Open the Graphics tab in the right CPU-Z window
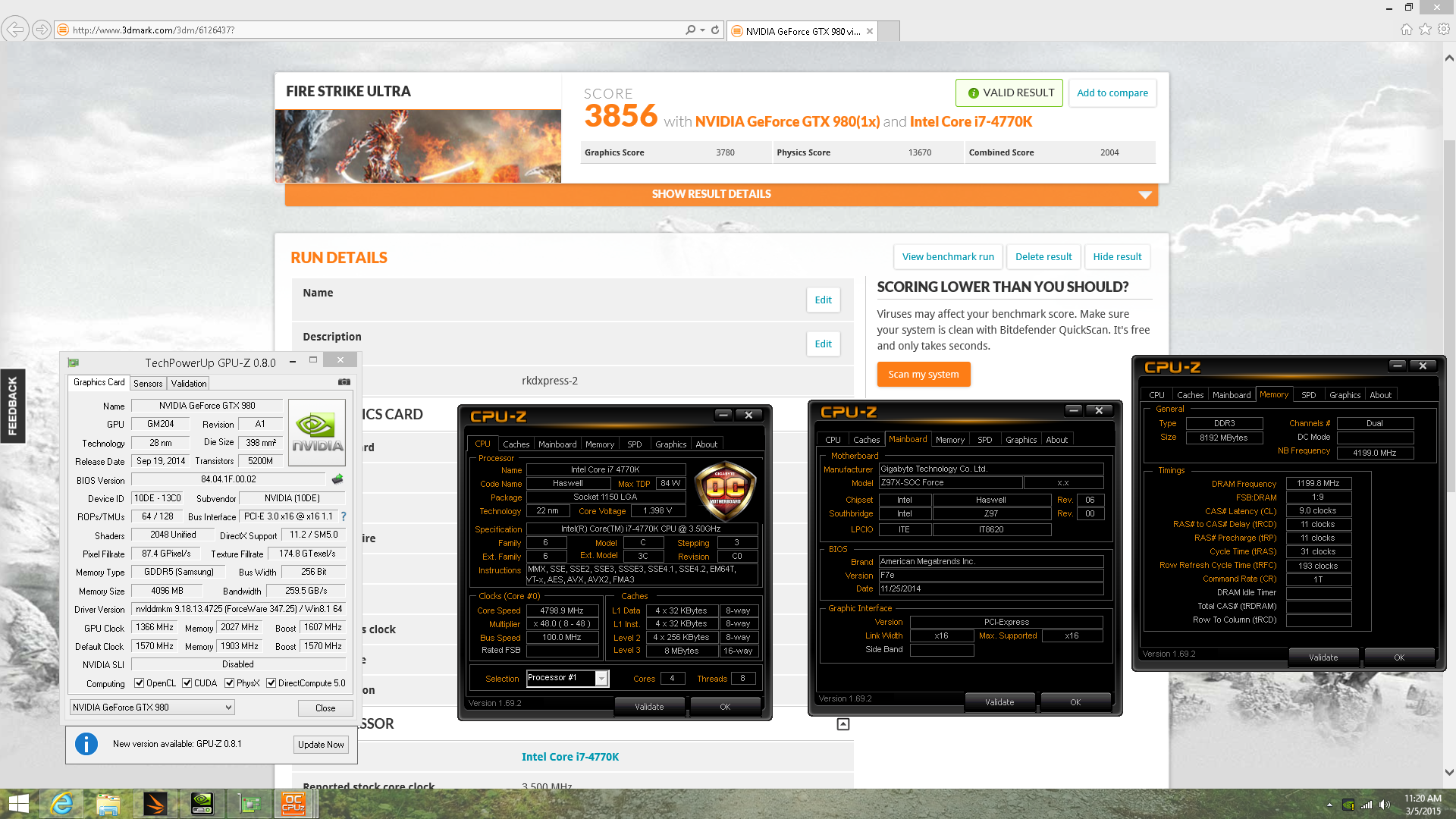Screen dimensions: 1456x819 coord(1345,395)
